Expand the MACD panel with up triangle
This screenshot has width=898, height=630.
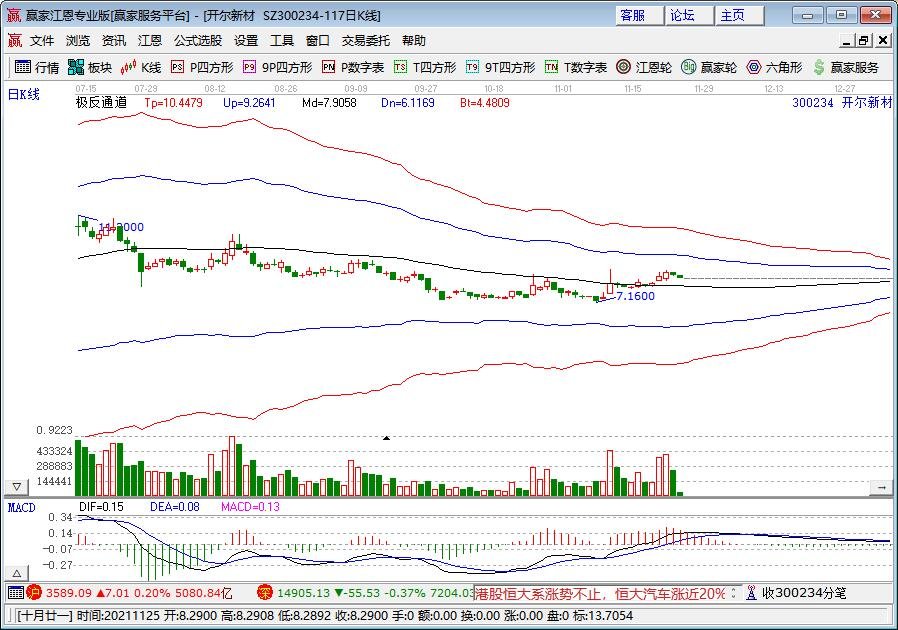(17, 573)
